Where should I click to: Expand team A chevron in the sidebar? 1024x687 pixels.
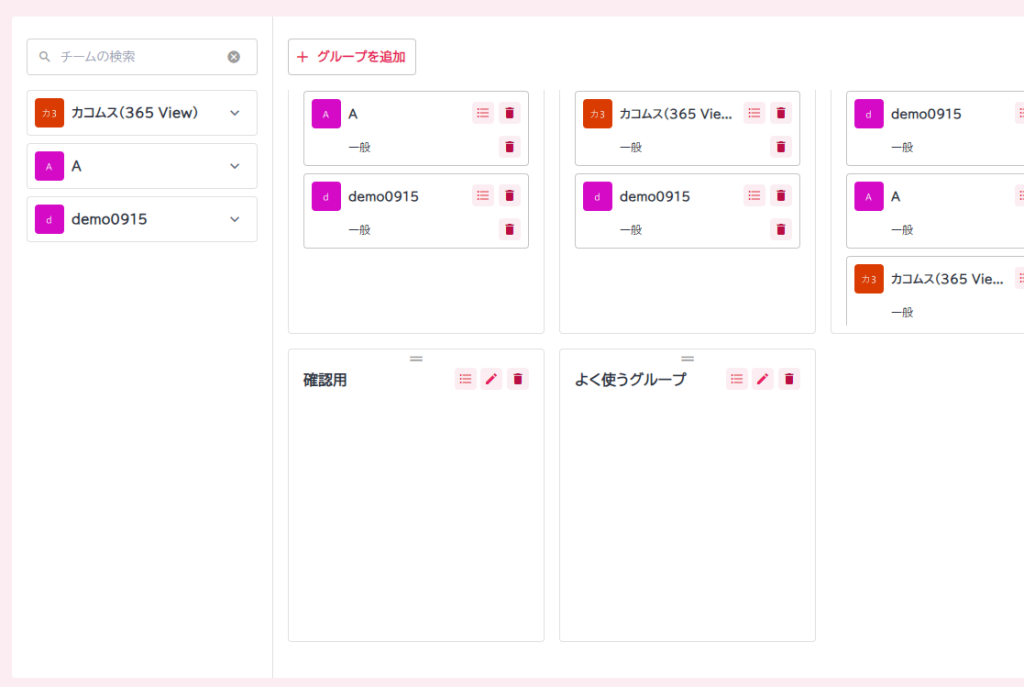click(x=235, y=166)
